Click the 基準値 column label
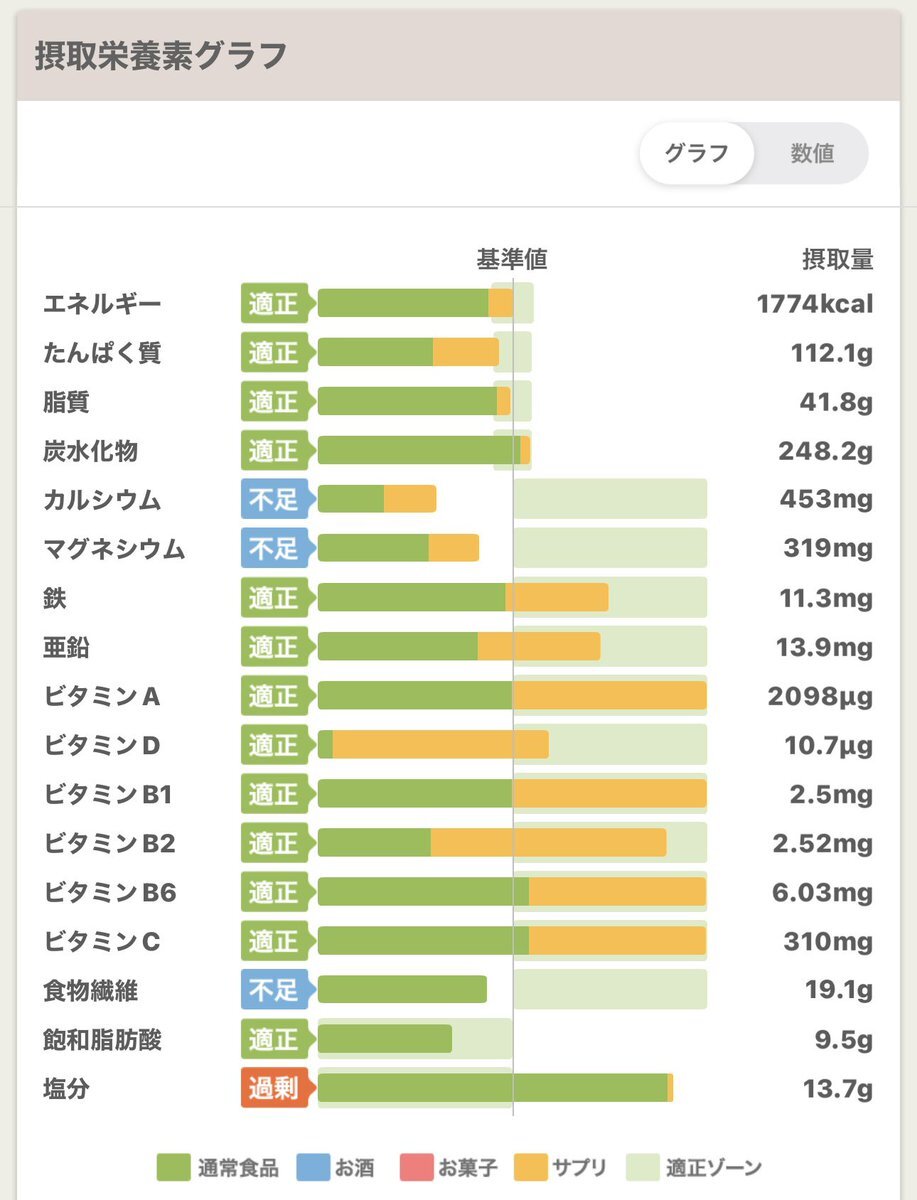This screenshot has height=1200, width=917. point(512,260)
